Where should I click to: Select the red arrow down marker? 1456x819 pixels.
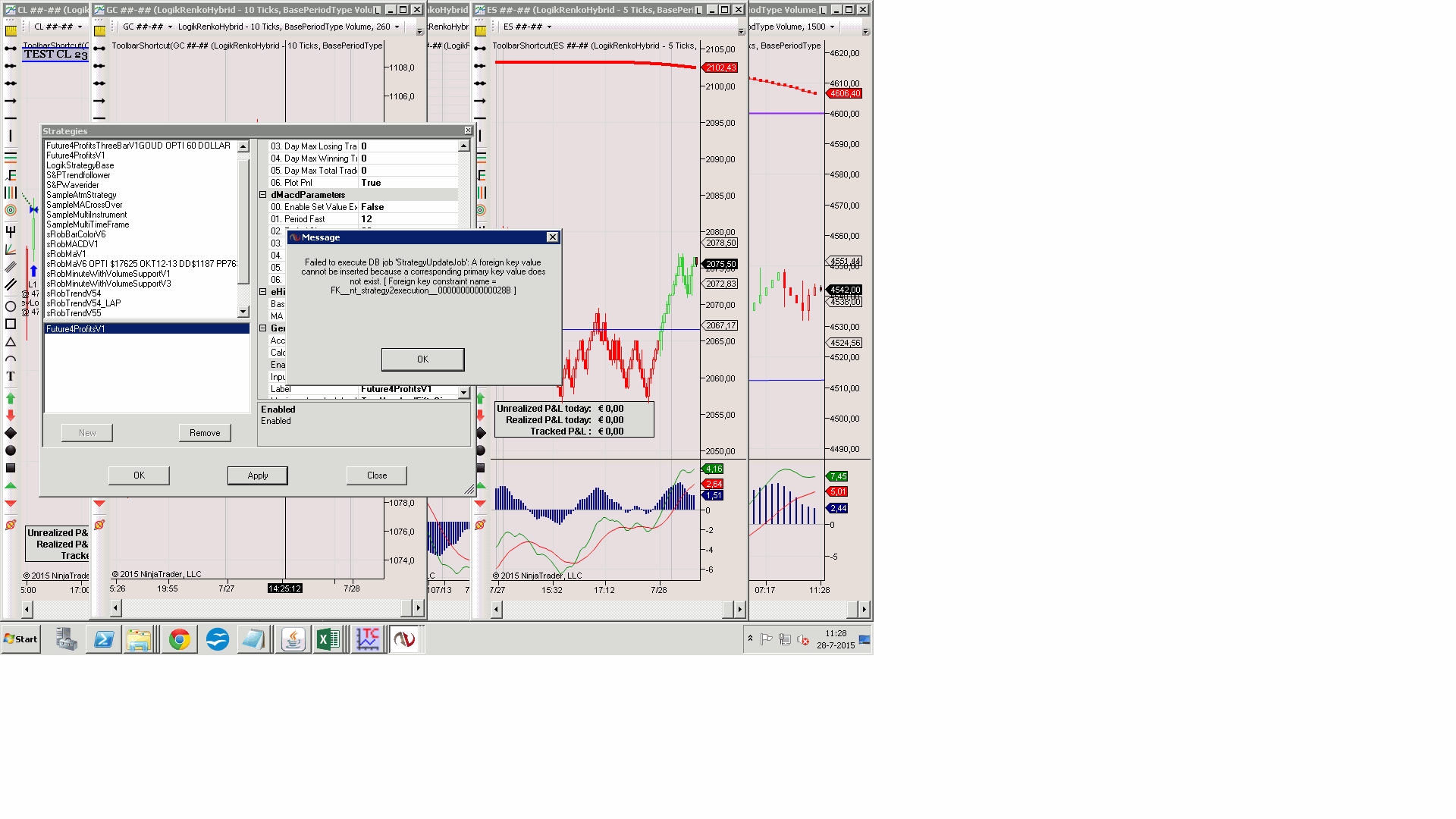pyautogui.click(x=11, y=416)
